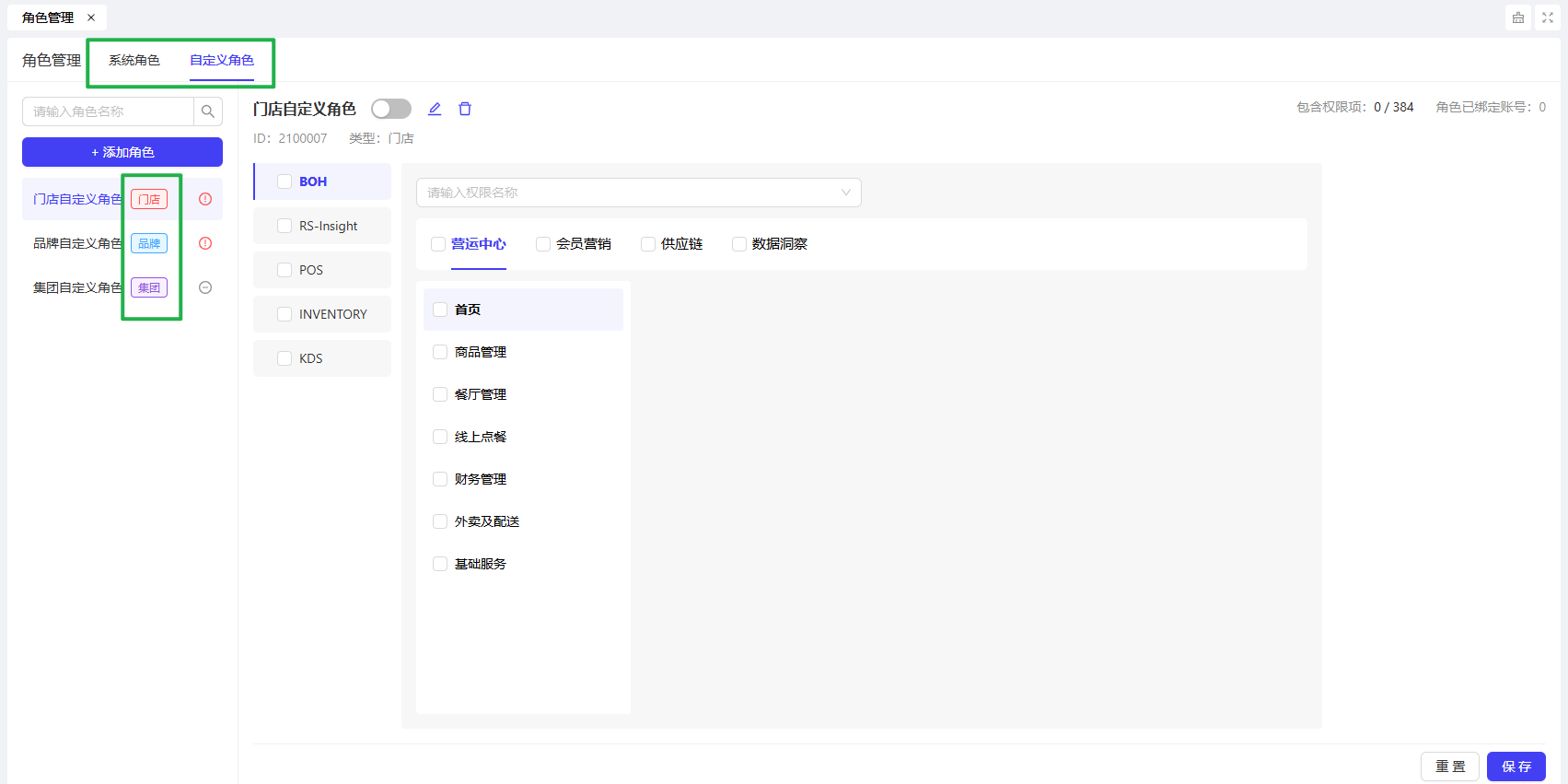Image resolution: width=1568 pixels, height=784 pixels.
Task: Click the magnifier search icon in role search
Action: pyautogui.click(x=208, y=111)
